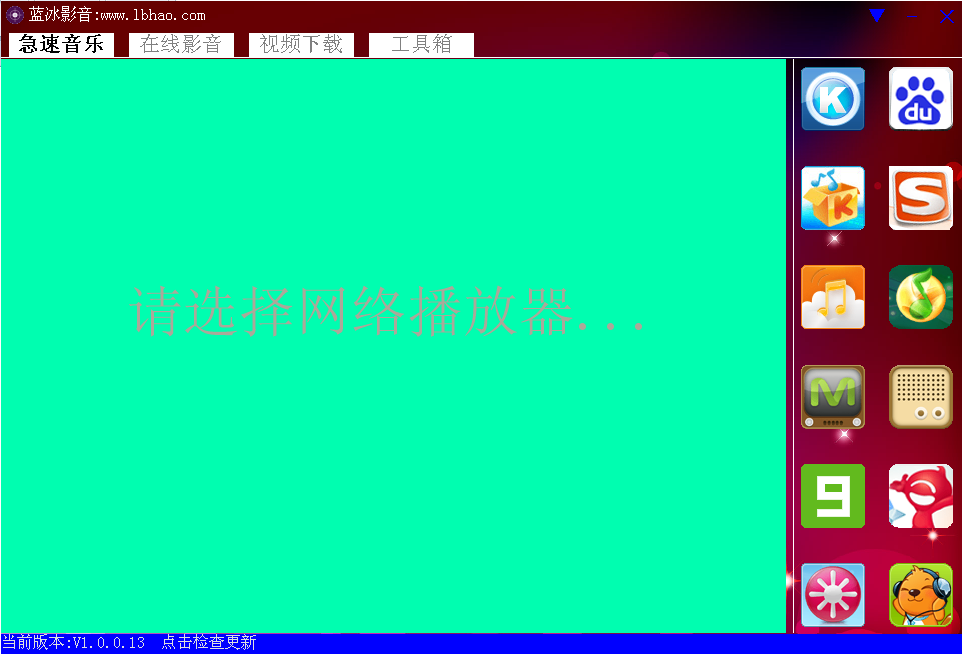Click the title text 蓝冰影音:www.lbhao.com
This screenshot has width=962, height=654.
click(117, 15)
